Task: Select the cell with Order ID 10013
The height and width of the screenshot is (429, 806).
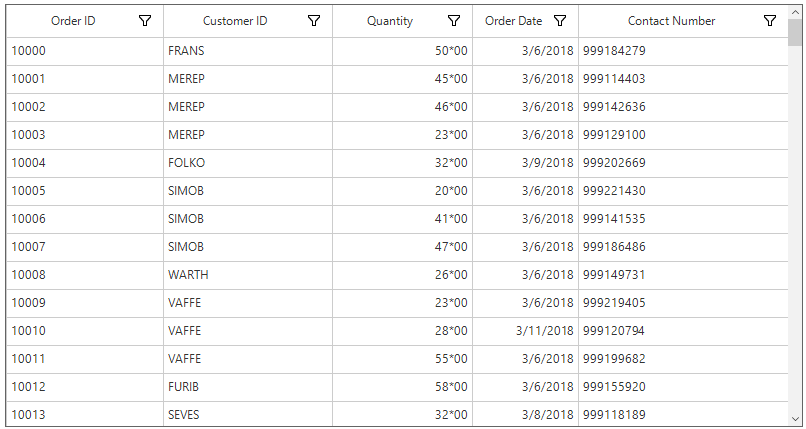Action: point(85,414)
